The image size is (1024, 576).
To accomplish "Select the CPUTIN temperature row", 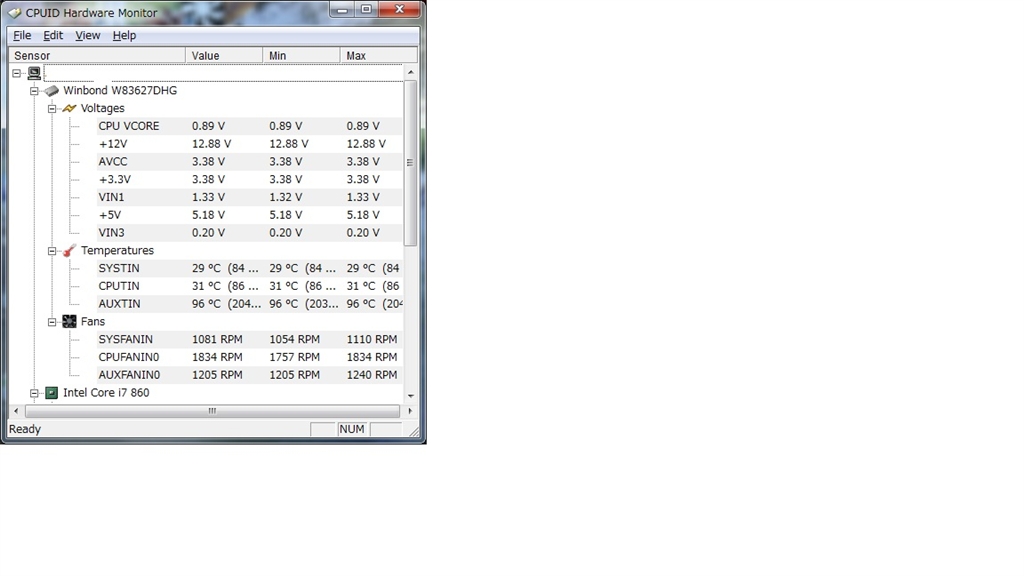I will tap(249, 286).
